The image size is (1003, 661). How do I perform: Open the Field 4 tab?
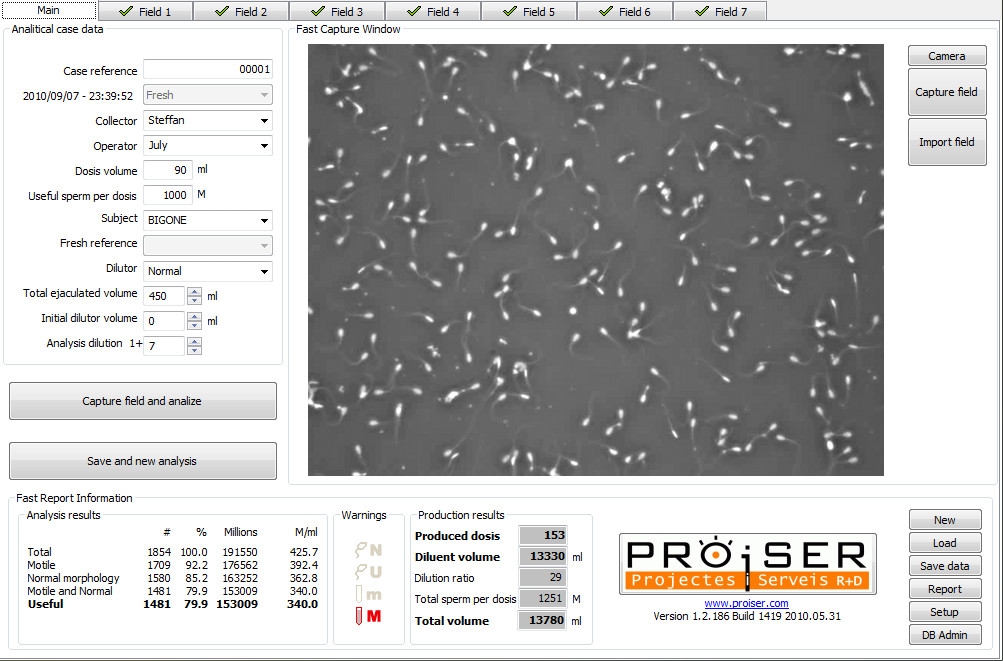[x=433, y=12]
